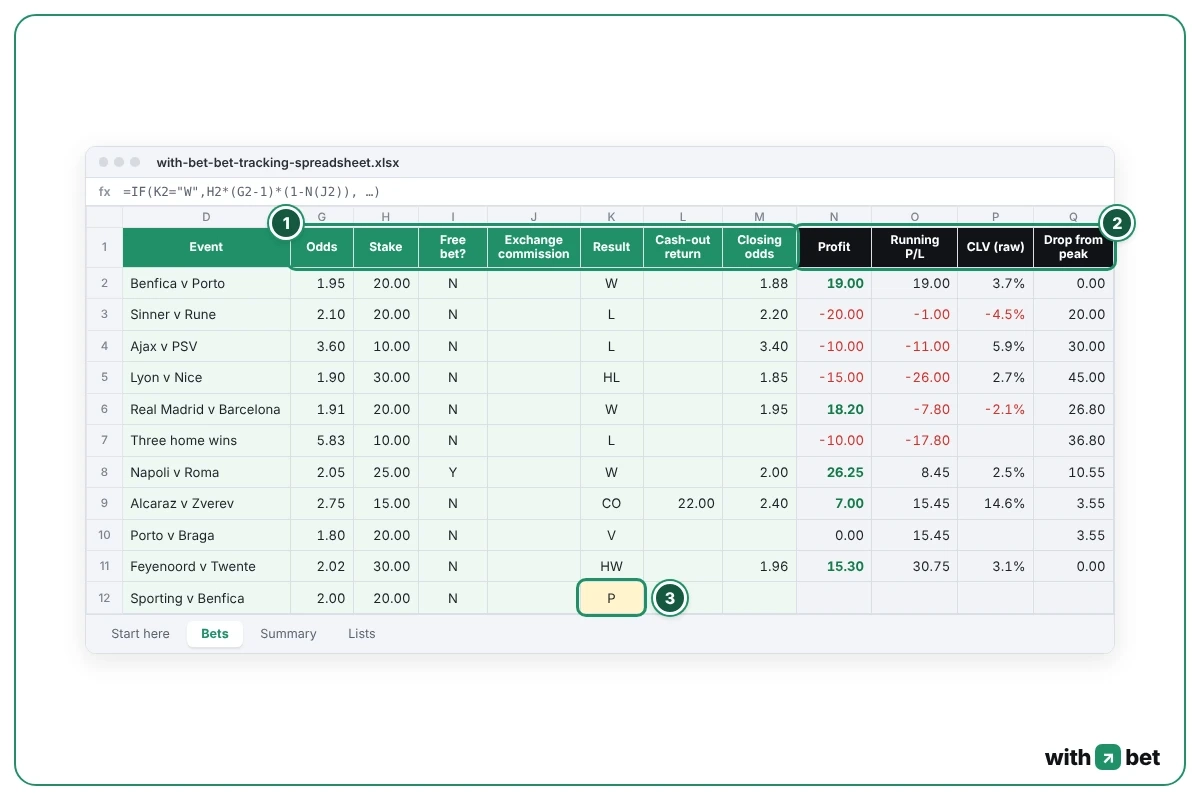
Task: Click the 3.60 odds cell
Action: pyautogui.click(x=322, y=346)
